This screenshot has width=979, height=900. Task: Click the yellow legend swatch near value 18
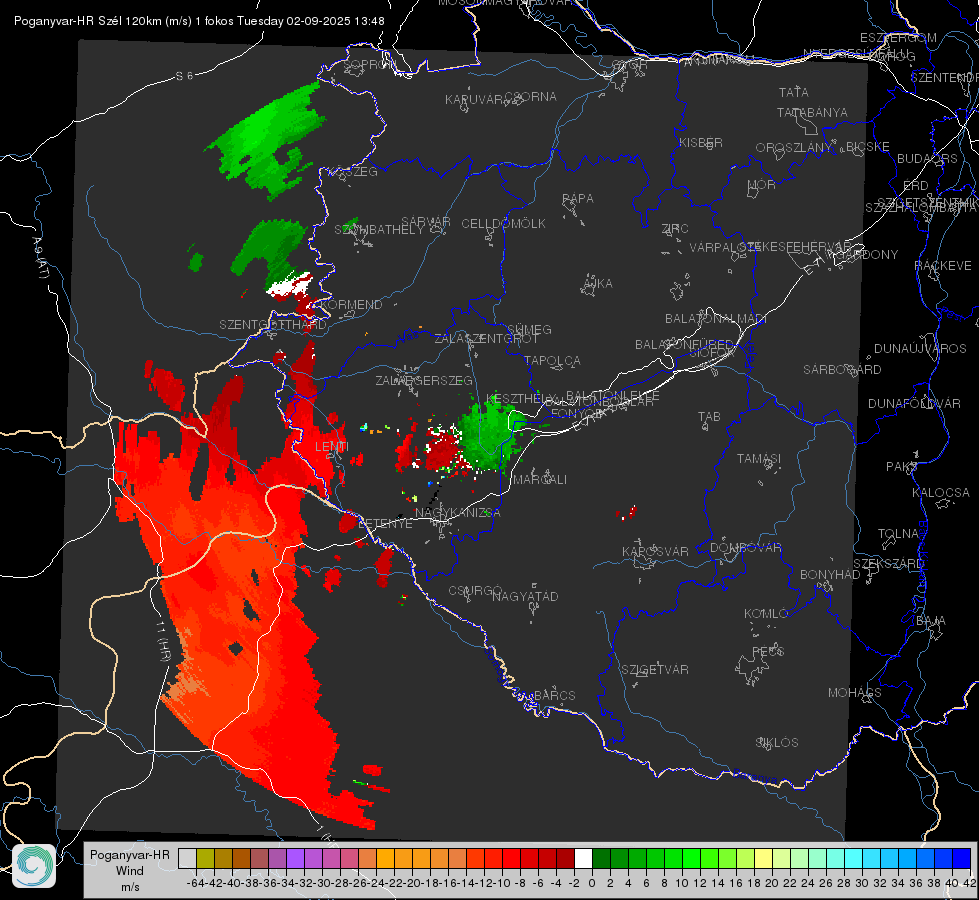point(763,859)
